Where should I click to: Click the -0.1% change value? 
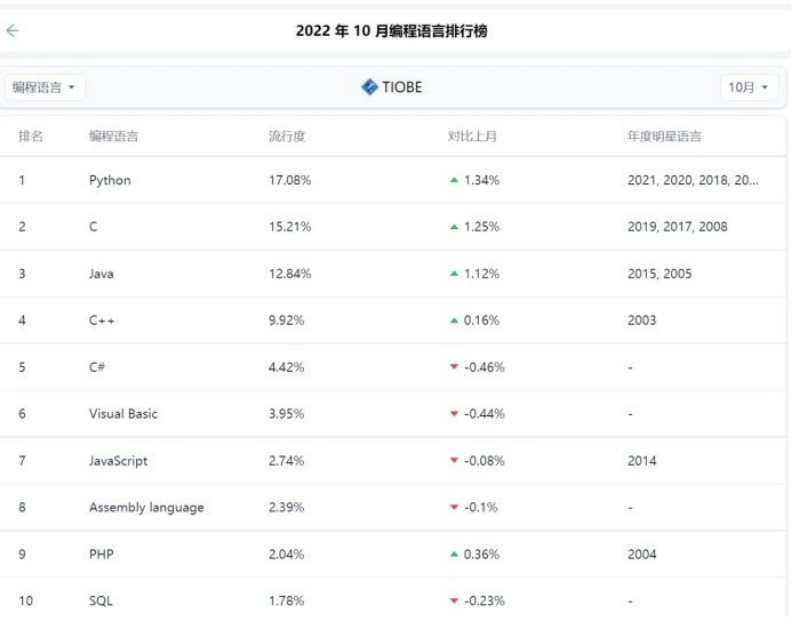coord(481,507)
